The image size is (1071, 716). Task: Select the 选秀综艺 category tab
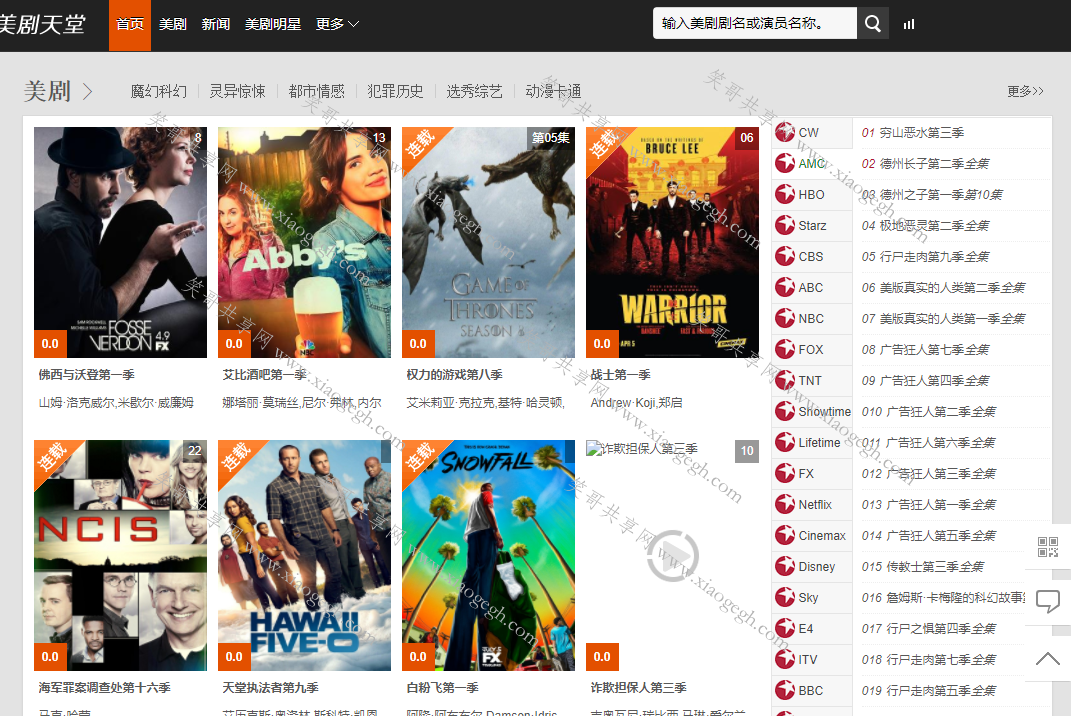[x=475, y=91]
